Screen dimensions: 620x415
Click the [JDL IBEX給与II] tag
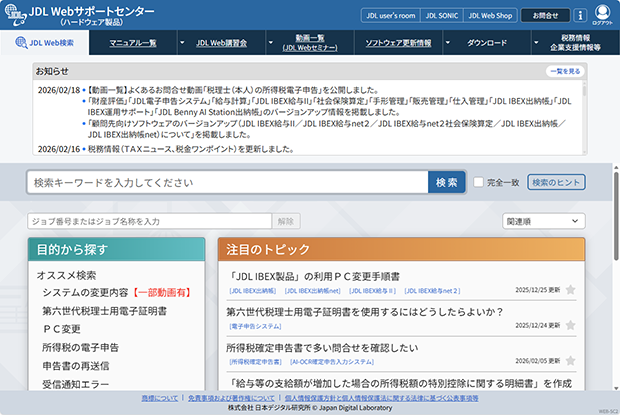tap(372, 290)
